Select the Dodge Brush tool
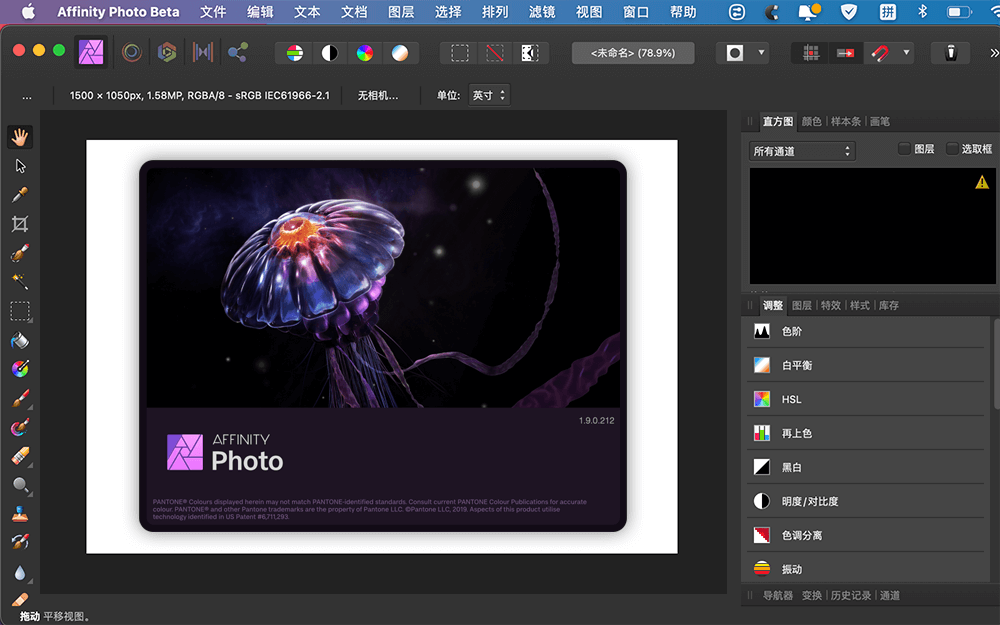Screen dimensions: 1000x625 (x=20, y=485)
